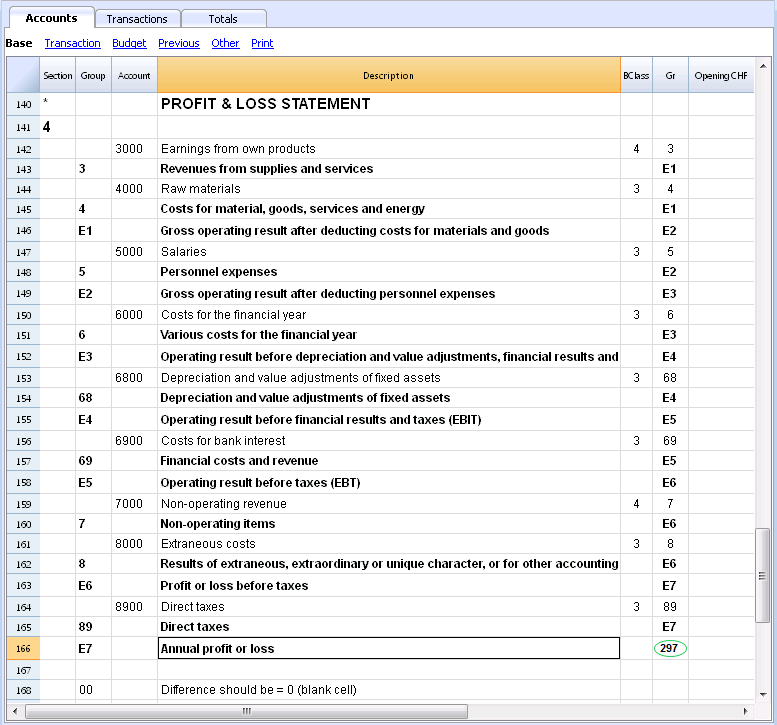Click 'Profit or loss before taxes' row
The image size is (777, 725).
tap(389, 586)
